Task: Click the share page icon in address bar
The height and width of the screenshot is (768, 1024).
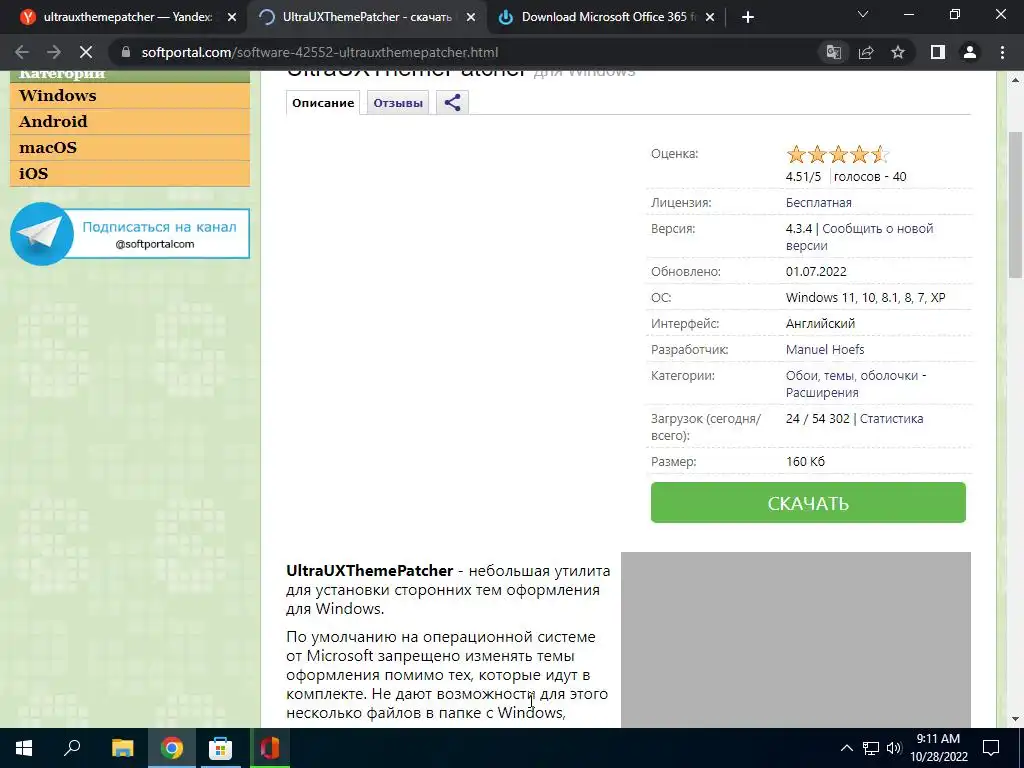Action: pos(866,52)
